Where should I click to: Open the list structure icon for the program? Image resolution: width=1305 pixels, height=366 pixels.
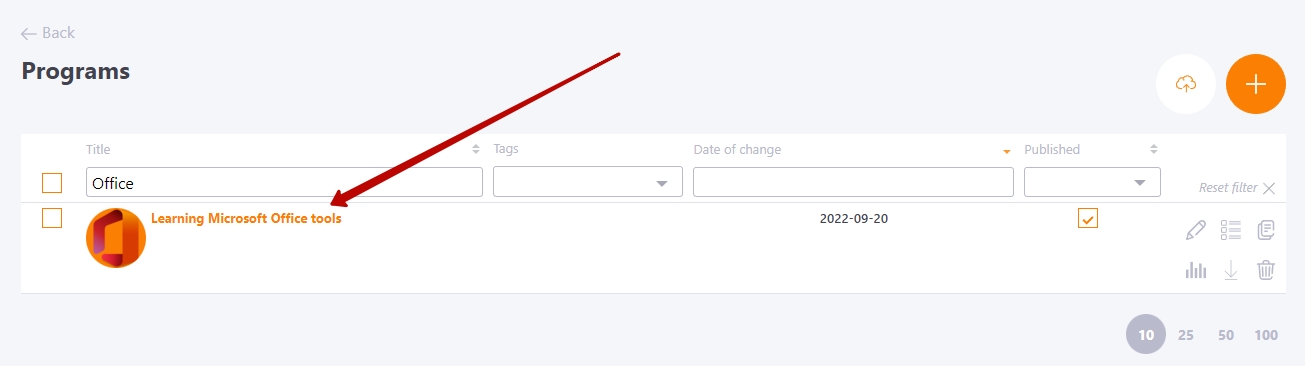tap(1231, 230)
